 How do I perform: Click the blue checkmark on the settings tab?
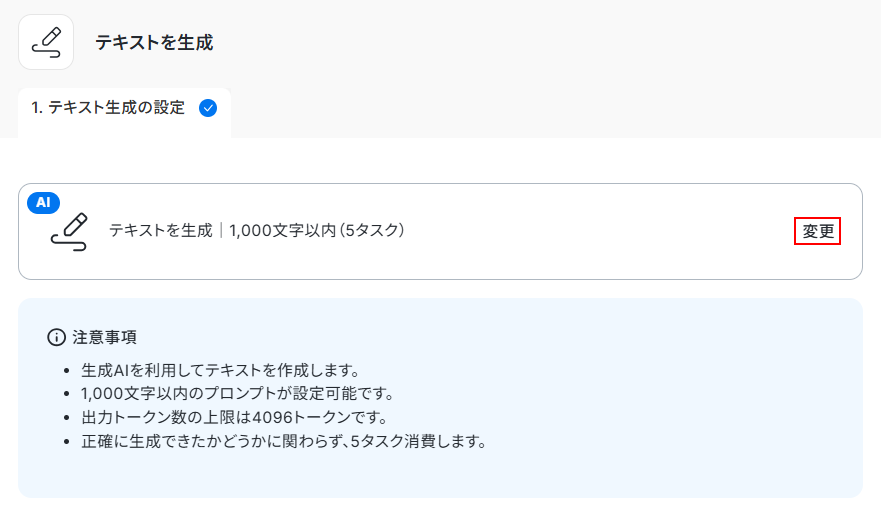click(x=208, y=108)
